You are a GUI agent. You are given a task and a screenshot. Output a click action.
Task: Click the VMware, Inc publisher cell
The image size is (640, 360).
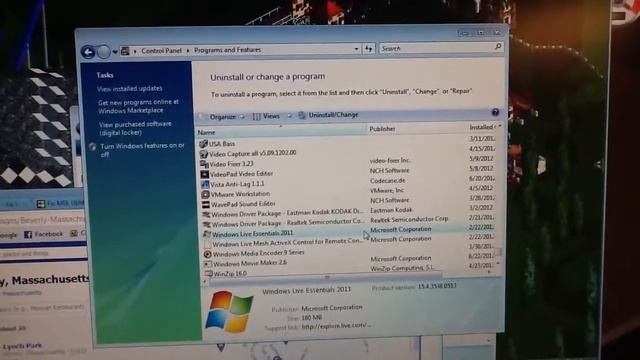(x=387, y=190)
